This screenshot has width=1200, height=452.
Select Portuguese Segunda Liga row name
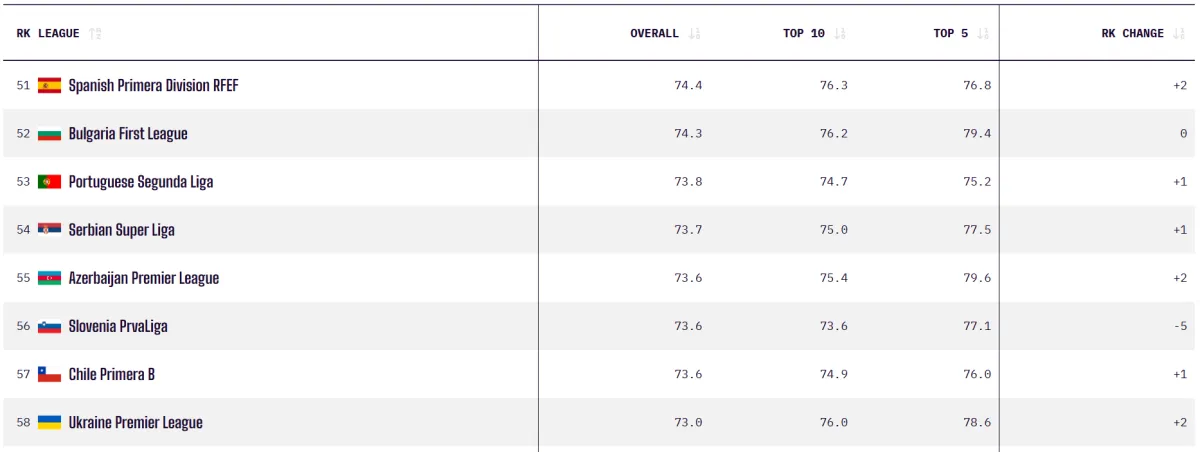tap(141, 182)
